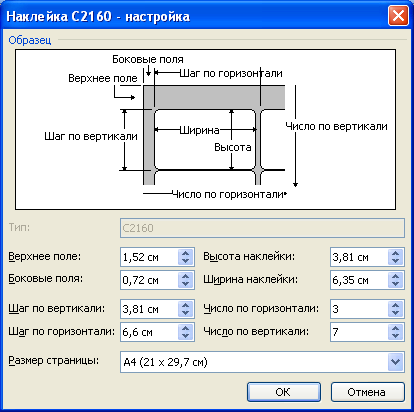Click the Боковые поля: label
Image resolution: width=414 pixels, height=412 pixels.
point(46,279)
